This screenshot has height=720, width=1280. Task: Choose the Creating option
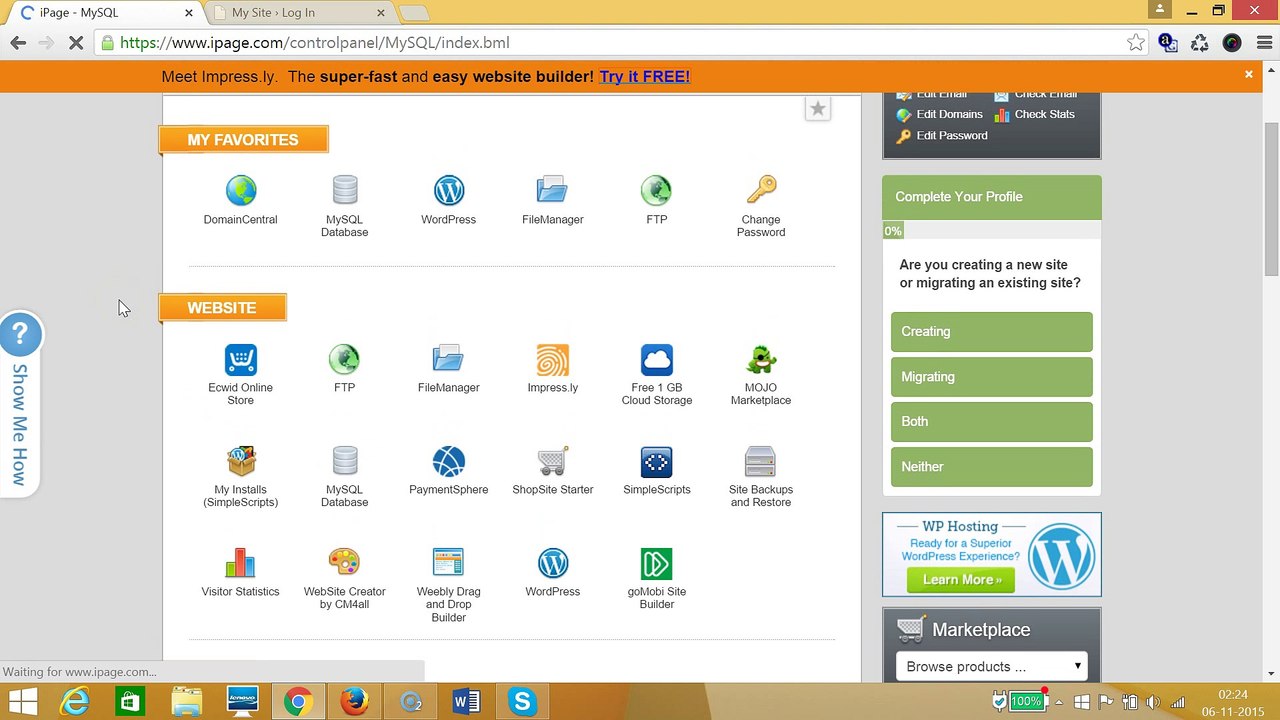point(992,332)
